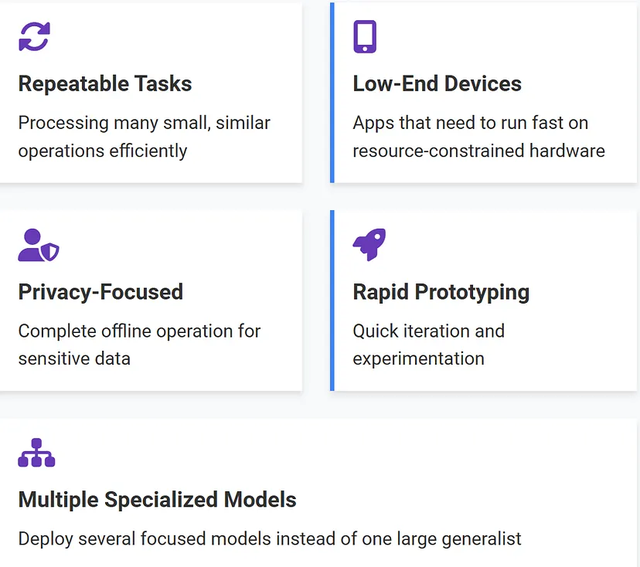Select the Privacy-Focused heading
Viewport: 640px width, 567px height.
click(x=100, y=292)
